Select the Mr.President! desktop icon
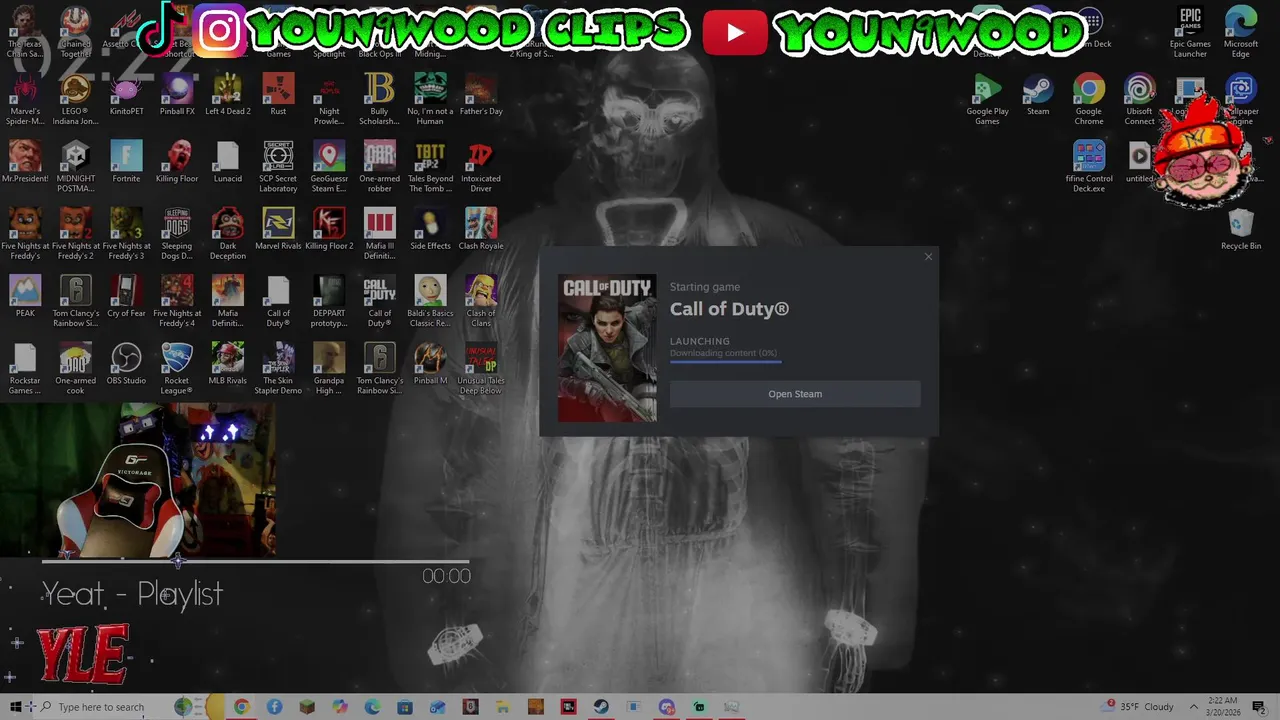This screenshot has width=1280, height=720. pyautogui.click(x=25, y=162)
